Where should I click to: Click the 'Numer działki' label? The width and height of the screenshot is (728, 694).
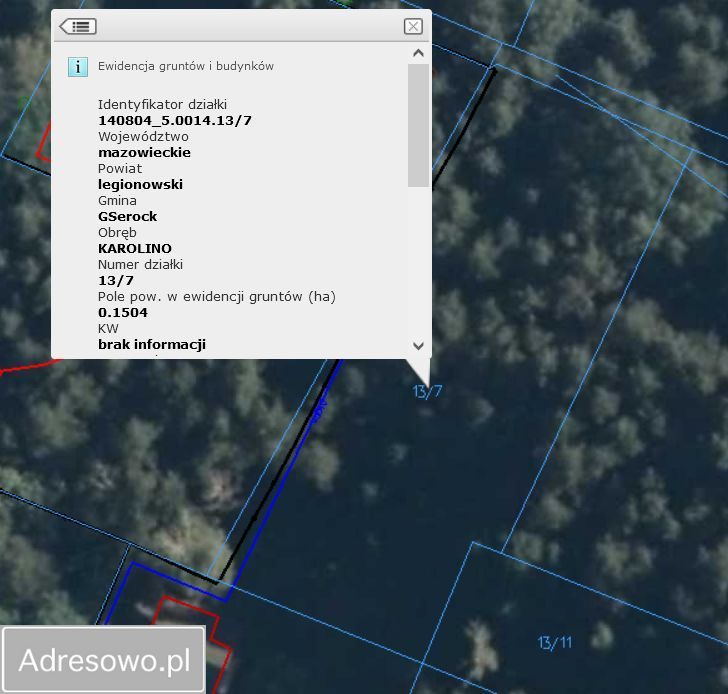click(140, 265)
